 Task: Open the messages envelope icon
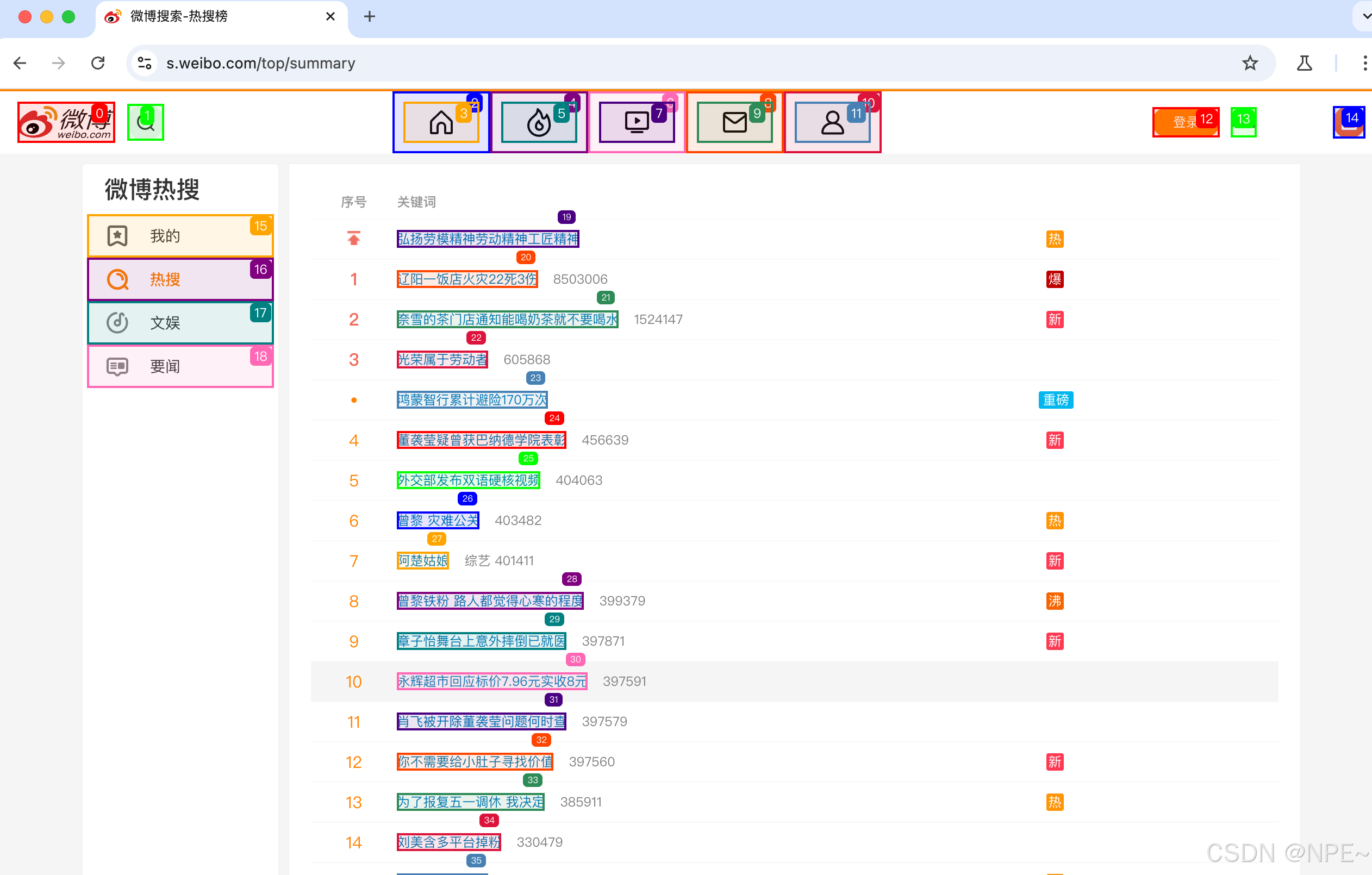(734, 122)
